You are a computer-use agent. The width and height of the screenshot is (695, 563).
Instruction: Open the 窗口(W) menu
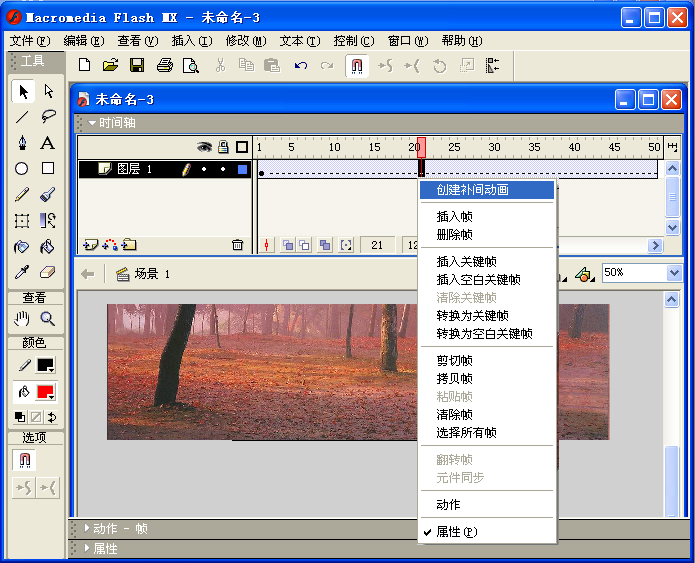pos(408,41)
